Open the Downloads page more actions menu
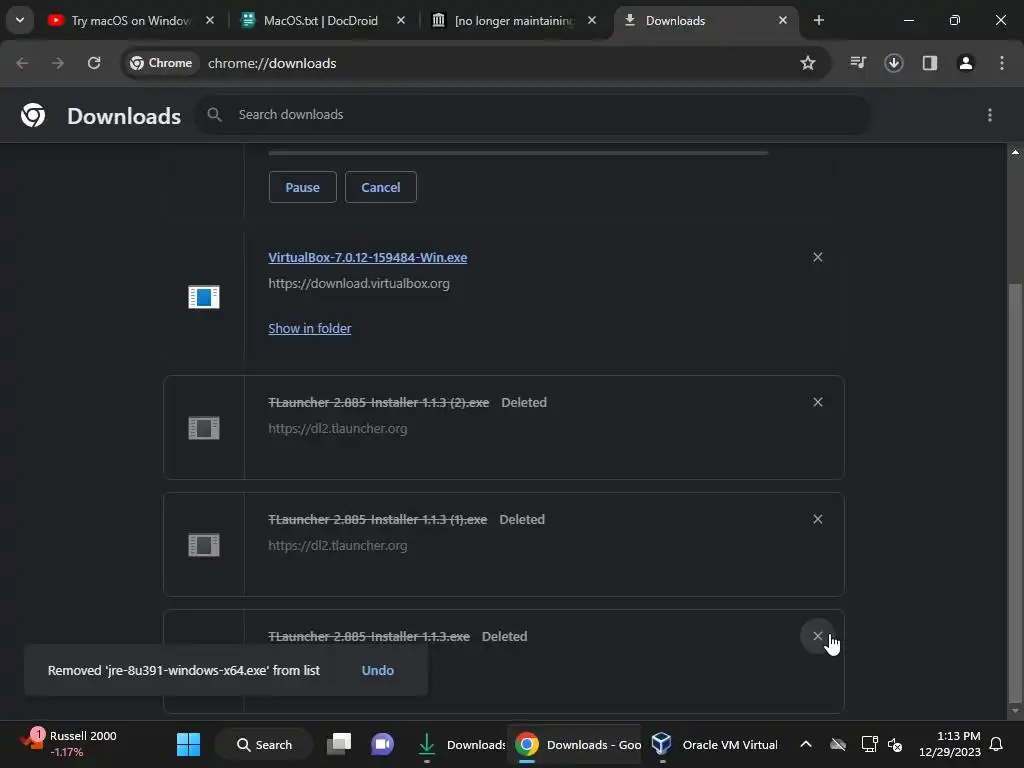The image size is (1024, 768). [989, 115]
